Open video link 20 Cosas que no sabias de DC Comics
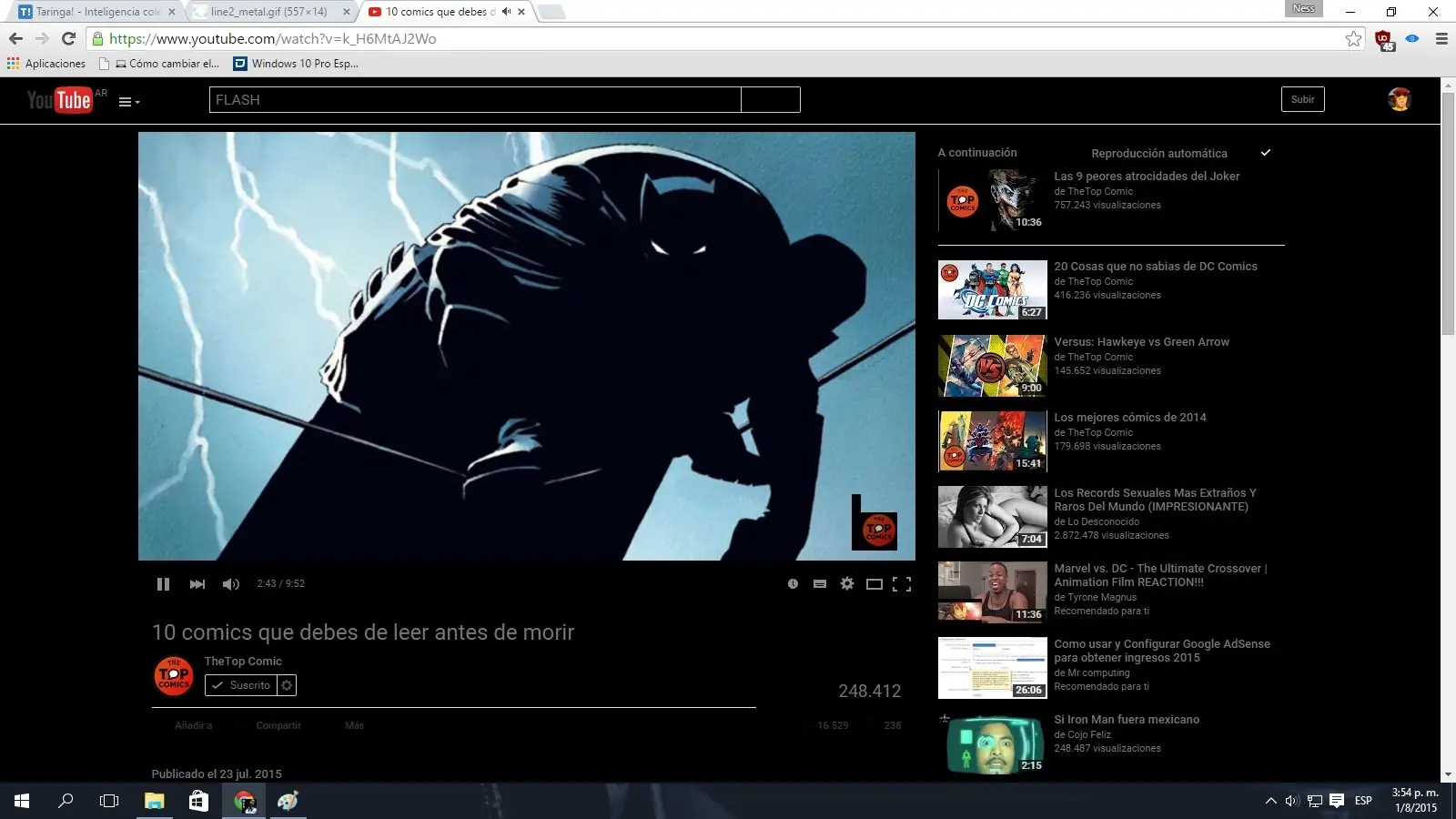The height and width of the screenshot is (819, 1456). [1156, 267]
